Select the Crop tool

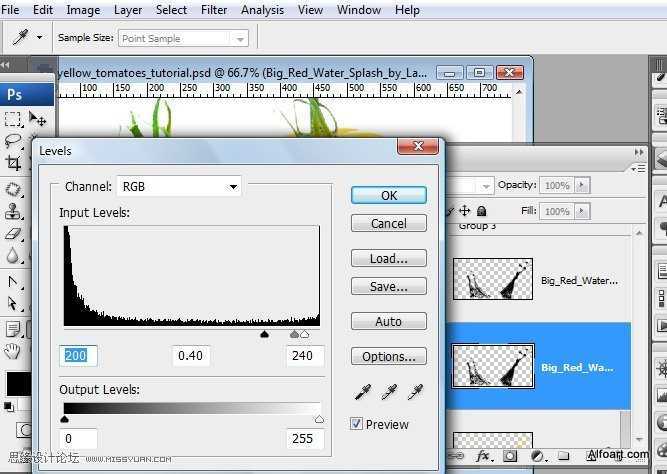[x=13, y=163]
